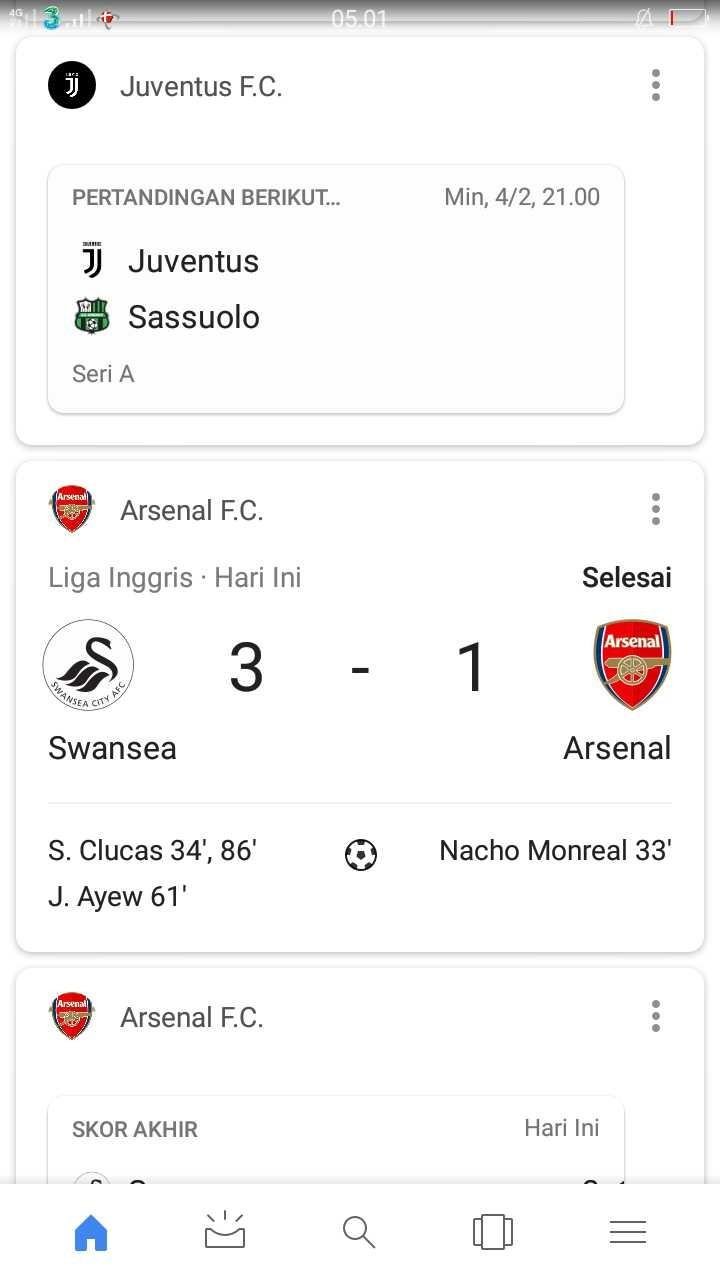Viewport: 720px width, 1280px height.
Task: Open the hamburger menu in bottom bar
Action: tap(628, 1232)
